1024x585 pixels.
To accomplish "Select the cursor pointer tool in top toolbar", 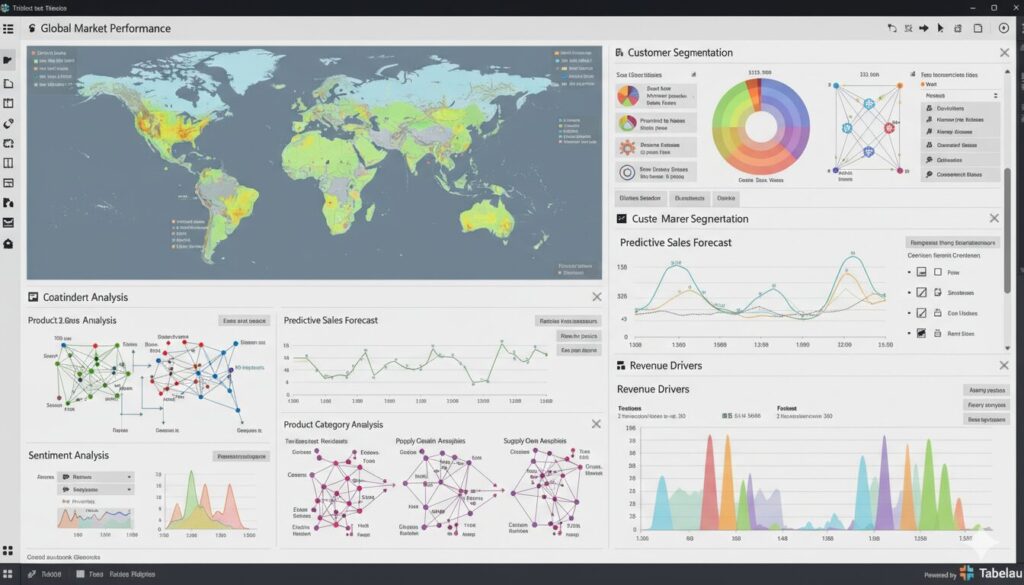I will pyautogui.click(x=940, y=29).
